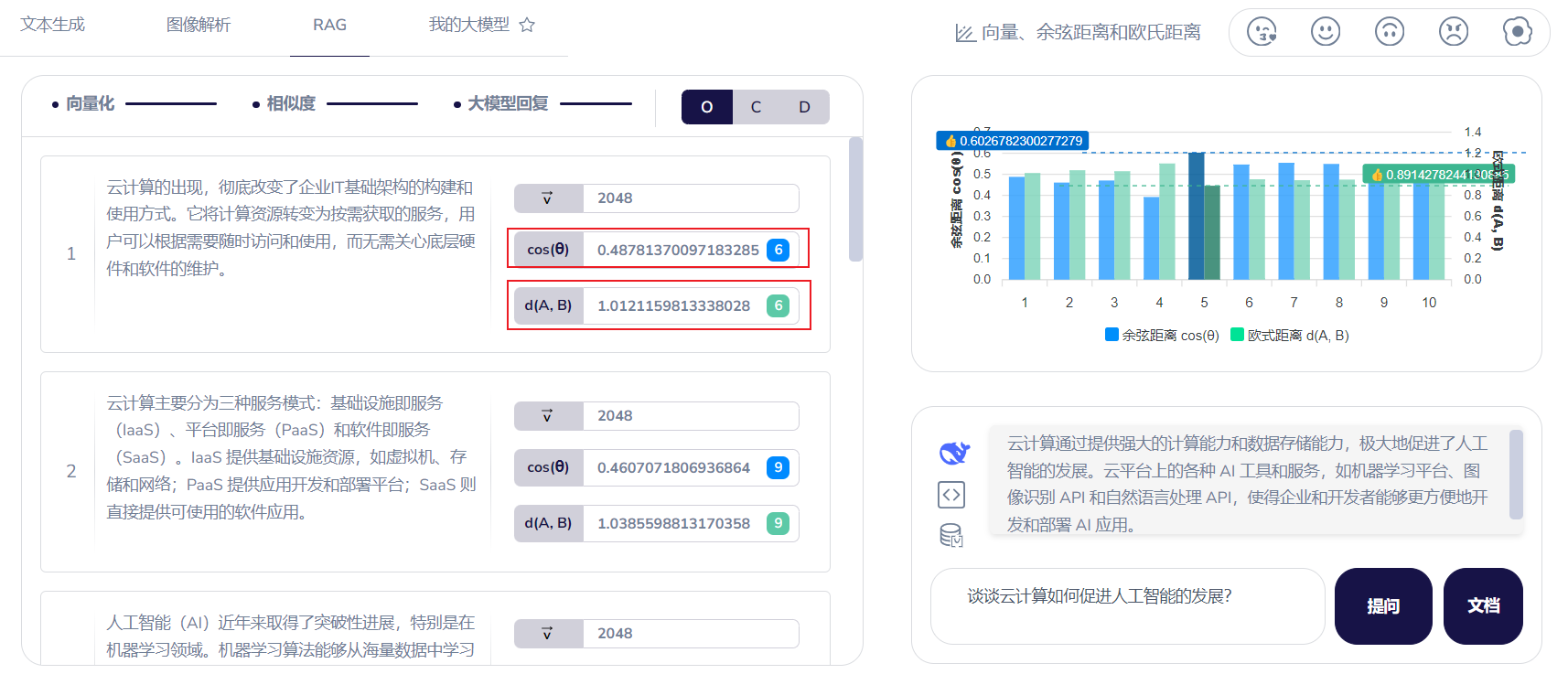This screenshot has width=1568, height=674.
Task: Click the chart icon before 向量、余弦距离和欧氏距离
Action: coord(965,33)
